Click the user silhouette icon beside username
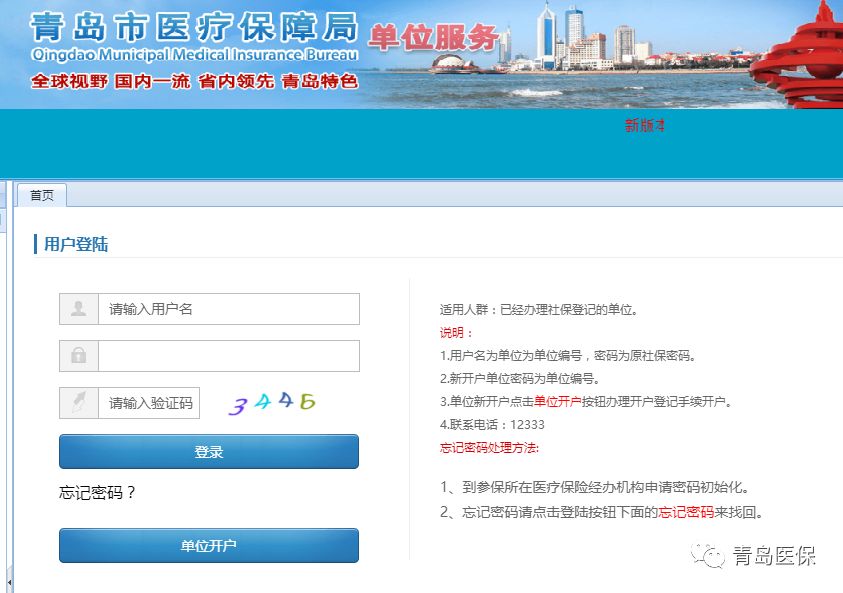Viewport: 843px width, 593px height. tap(79, 309)
